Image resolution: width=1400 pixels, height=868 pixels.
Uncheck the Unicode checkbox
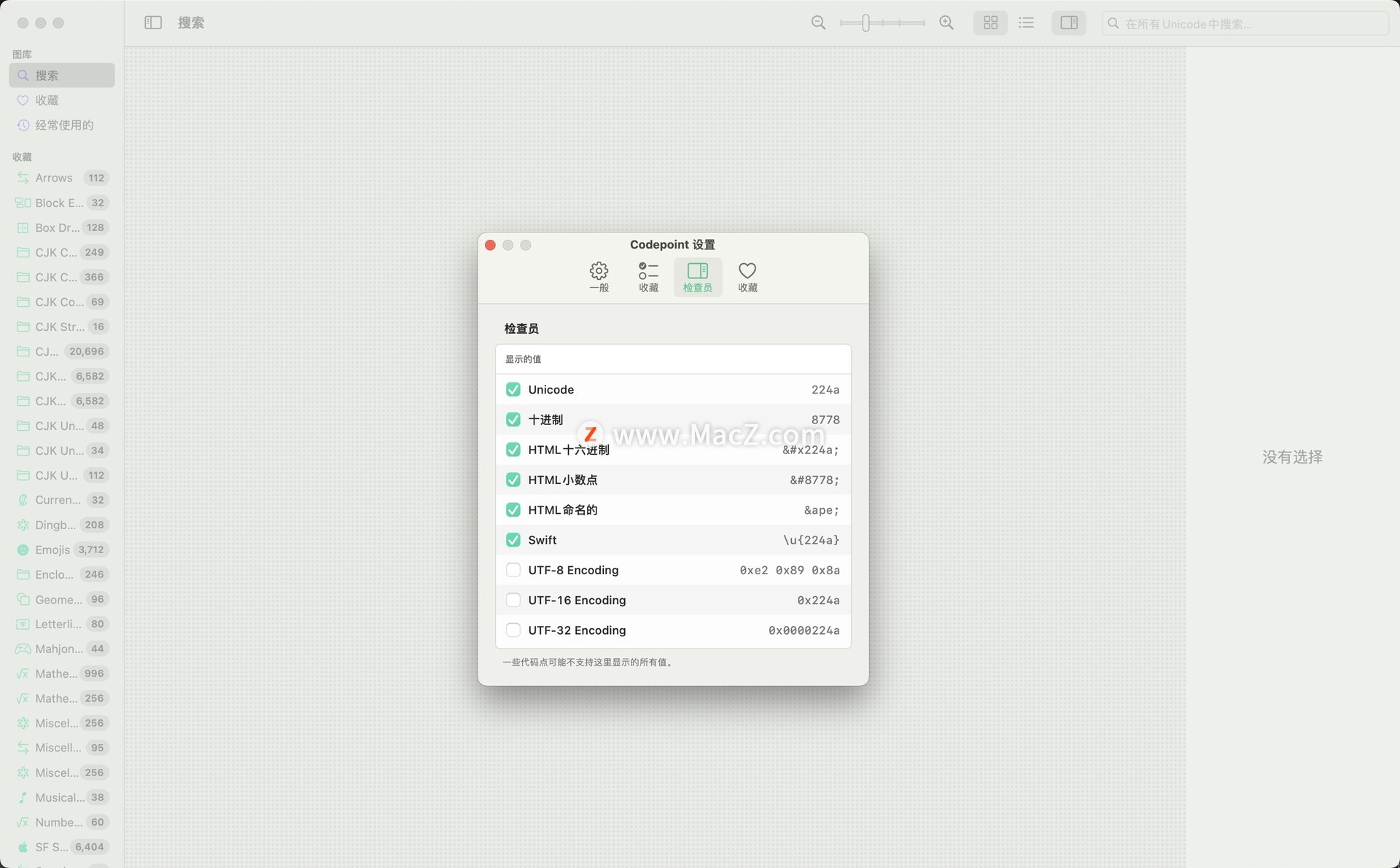click(x=513, y=389)
